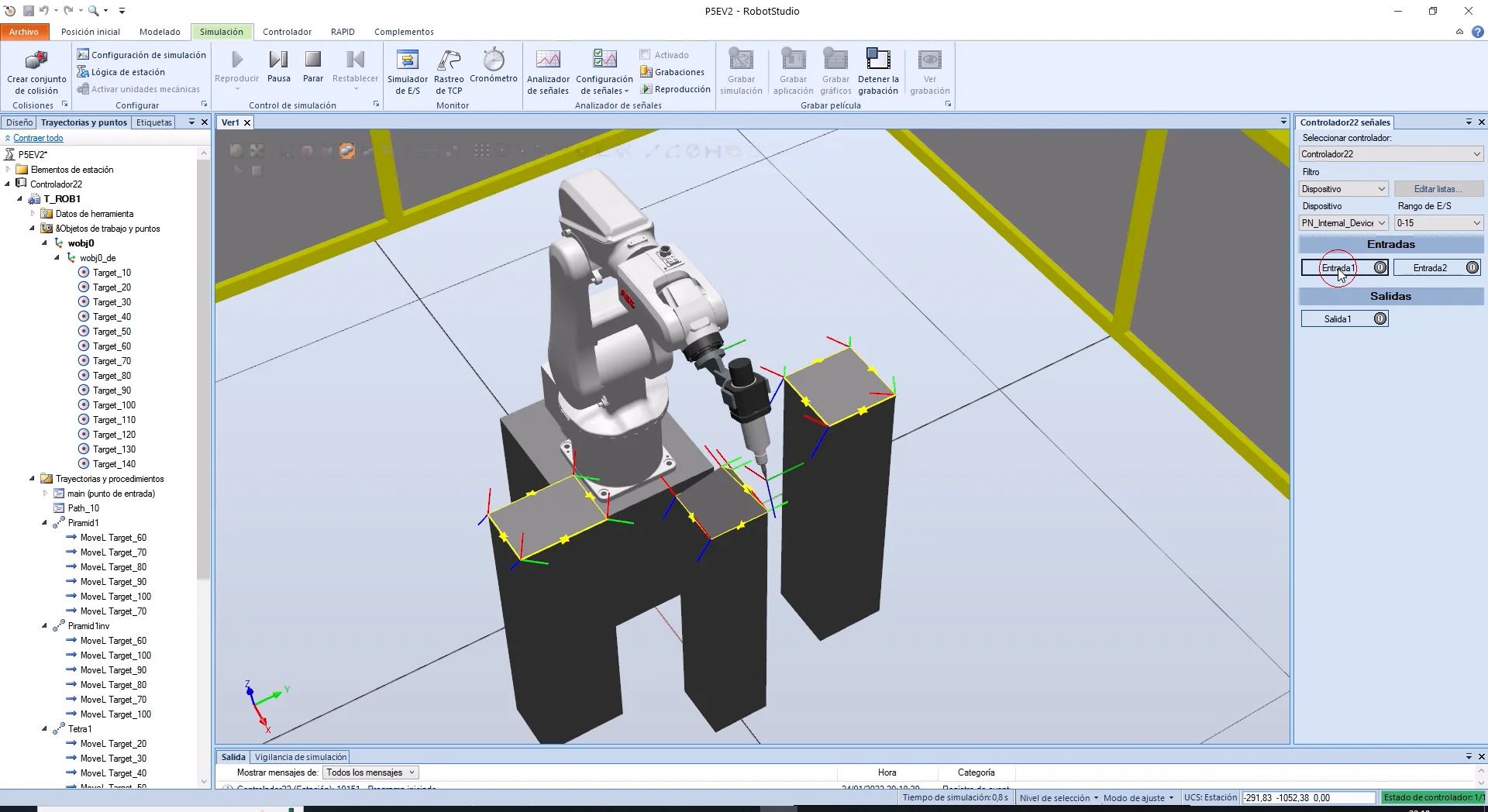Toggle Rastreo de TCP
Image resolution: width=1488 pixels, height=812 pixels.
(449, 72)
